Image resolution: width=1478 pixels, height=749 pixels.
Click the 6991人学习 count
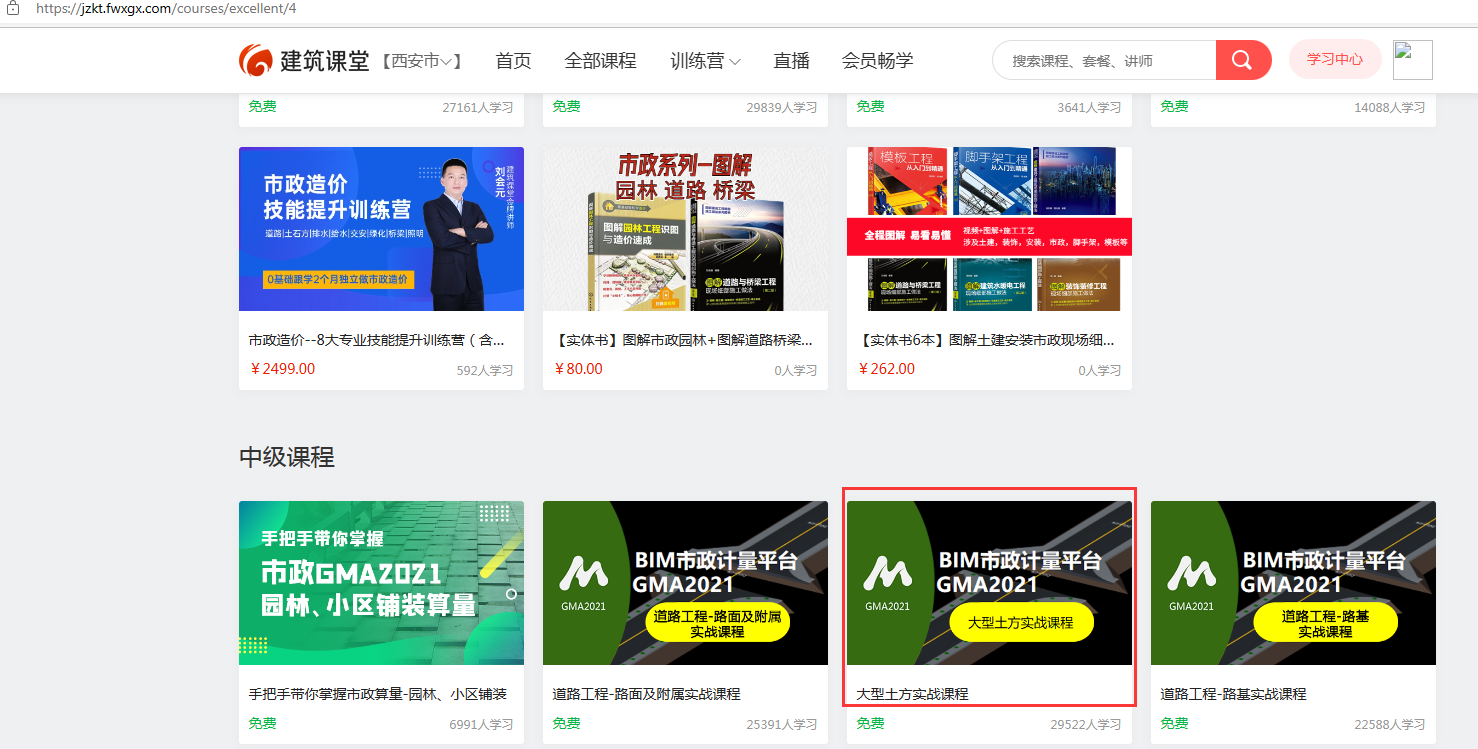pos(481,725)
